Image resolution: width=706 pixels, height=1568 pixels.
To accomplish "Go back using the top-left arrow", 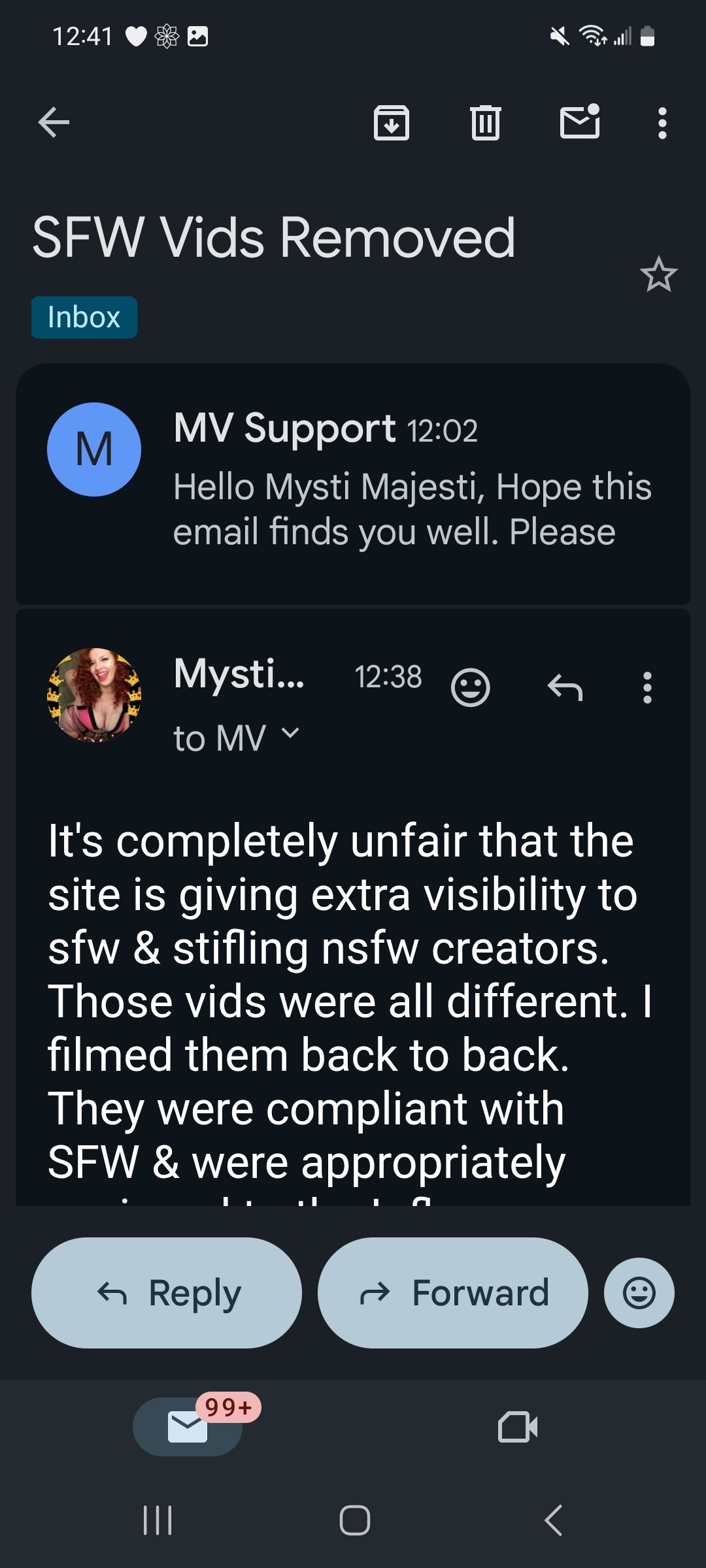I will [54, 122].
